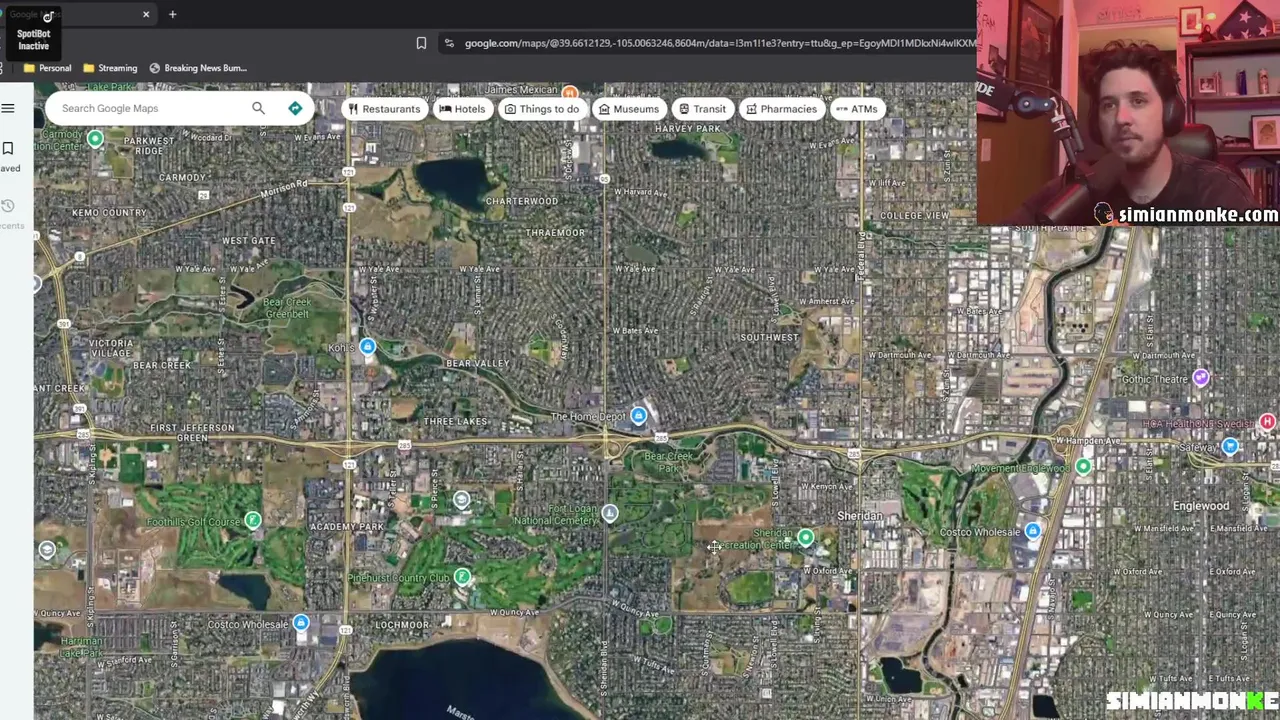Click the Kohl's shopping pin
Viewport: 1280px width, 720px height.
368,347
